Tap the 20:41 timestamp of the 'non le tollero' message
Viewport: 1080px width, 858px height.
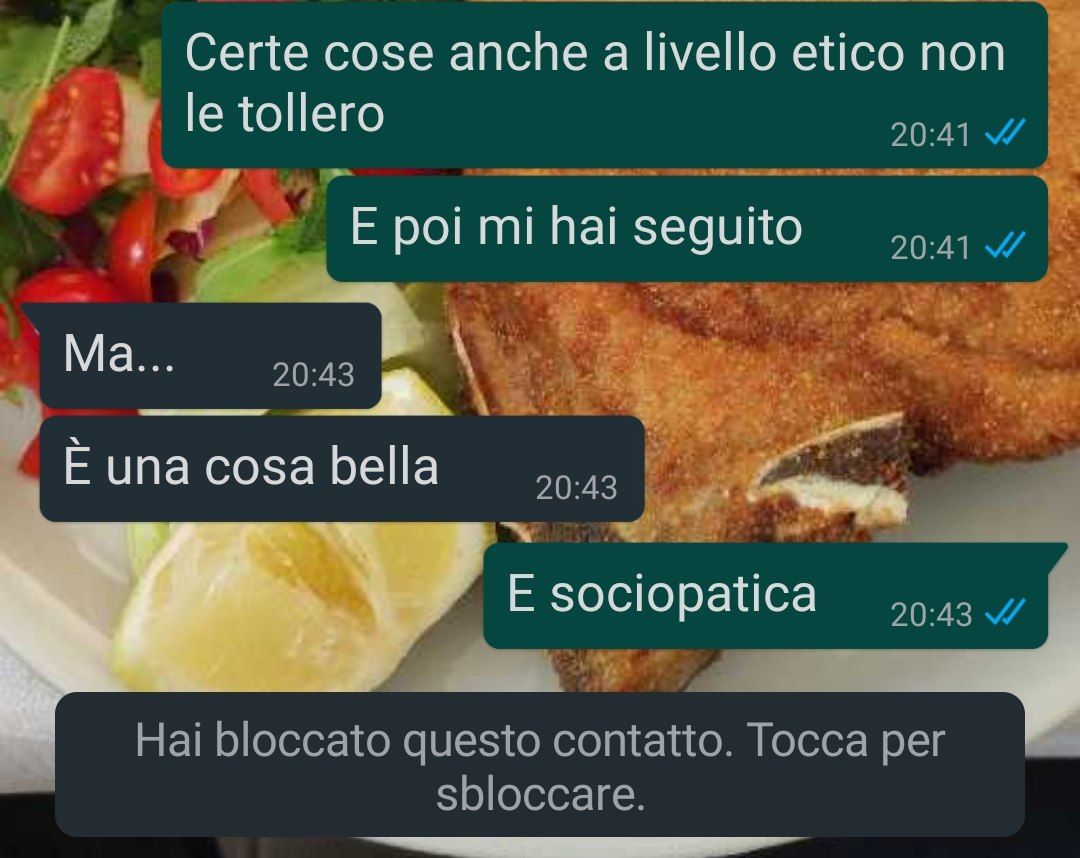point(931,135)
